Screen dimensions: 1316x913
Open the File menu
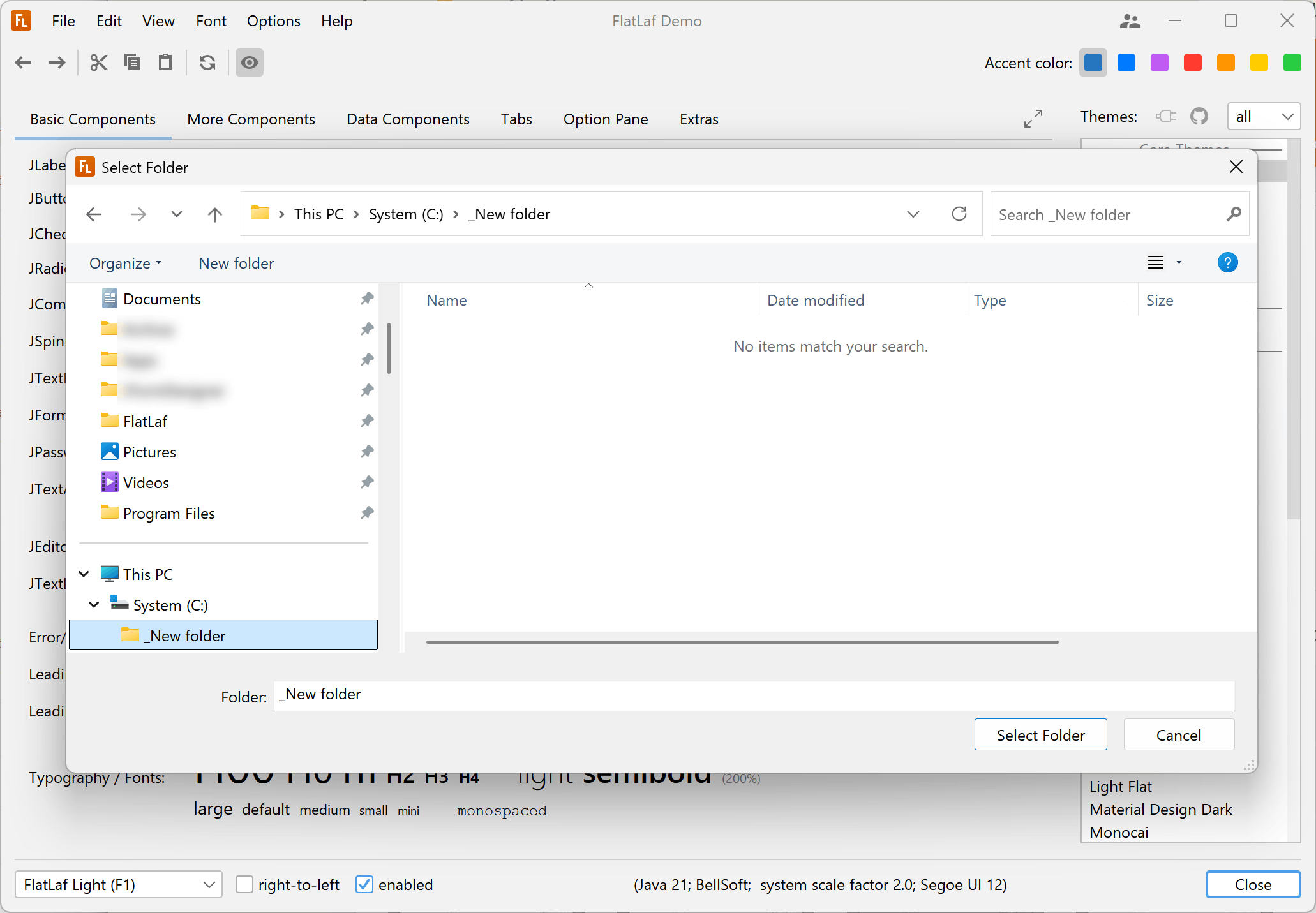[63, 21]
